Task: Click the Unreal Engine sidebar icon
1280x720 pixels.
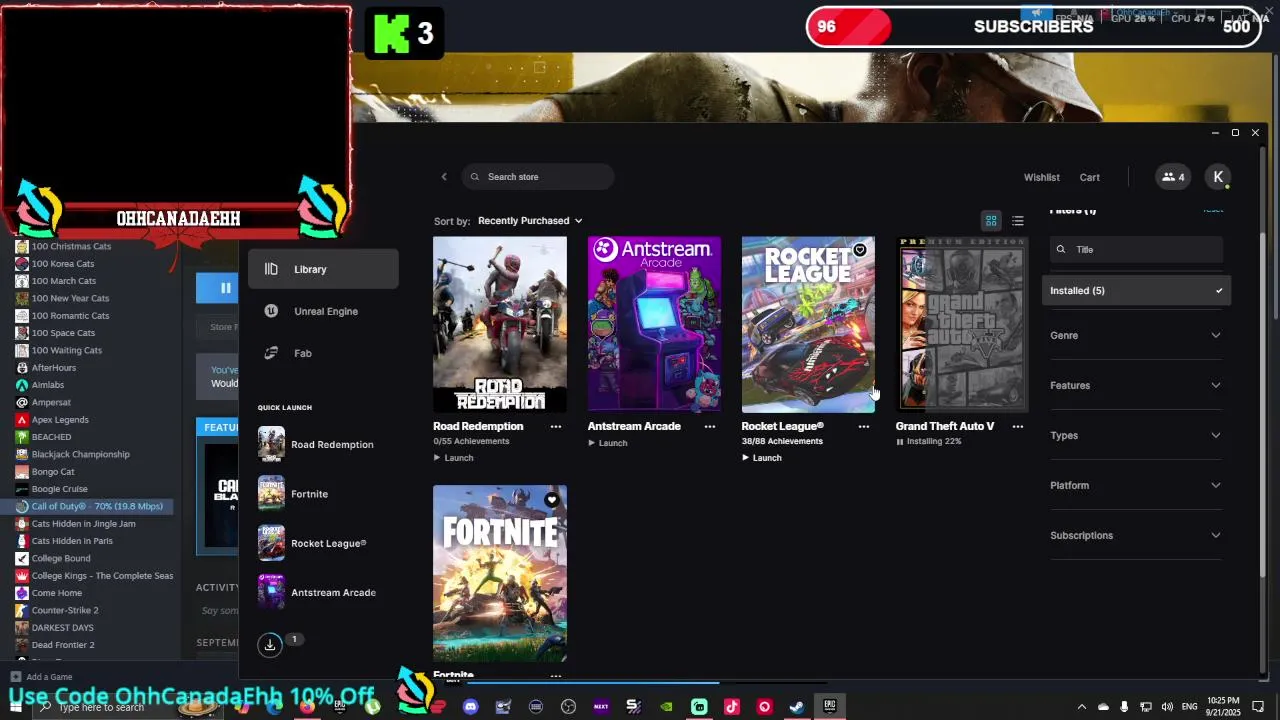Action: tap(271, 311)
